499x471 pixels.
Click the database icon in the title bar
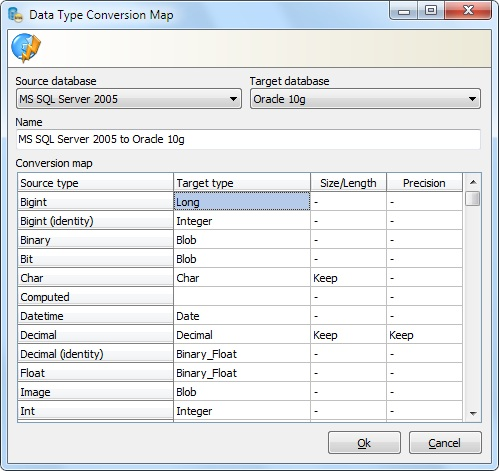coord(15,15)
